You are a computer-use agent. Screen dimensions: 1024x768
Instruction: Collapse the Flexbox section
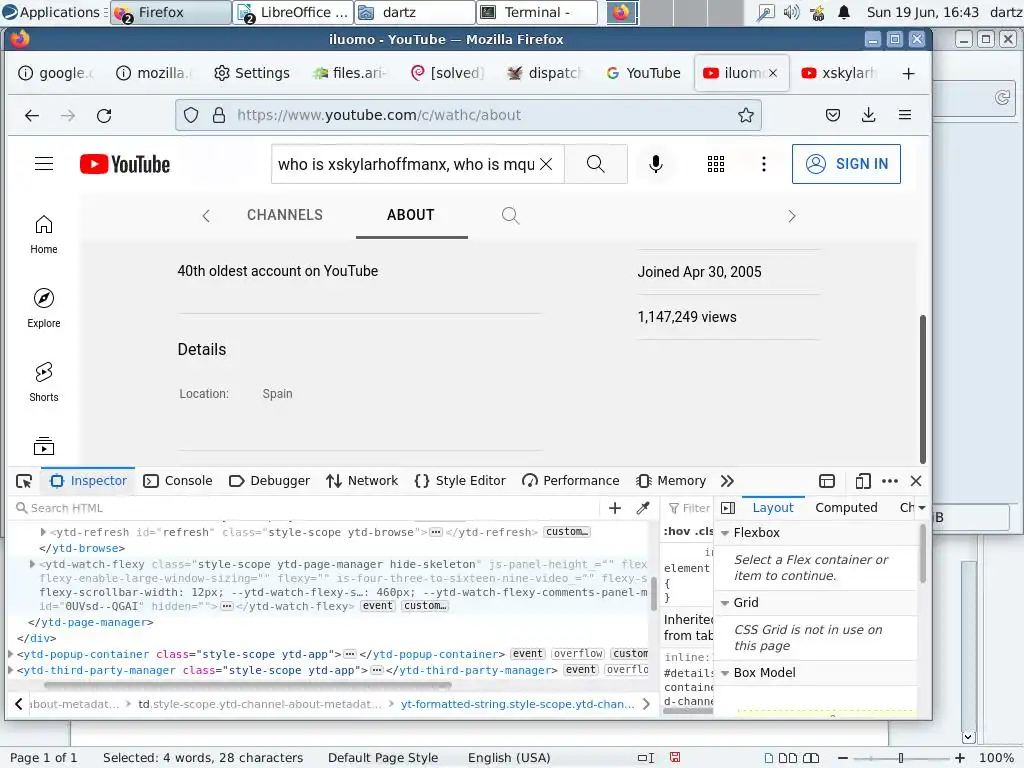click(x=724, y=534)
